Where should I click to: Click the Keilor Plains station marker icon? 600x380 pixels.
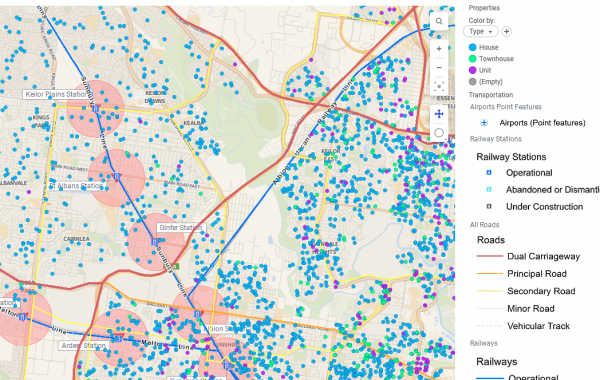point(96,109)
